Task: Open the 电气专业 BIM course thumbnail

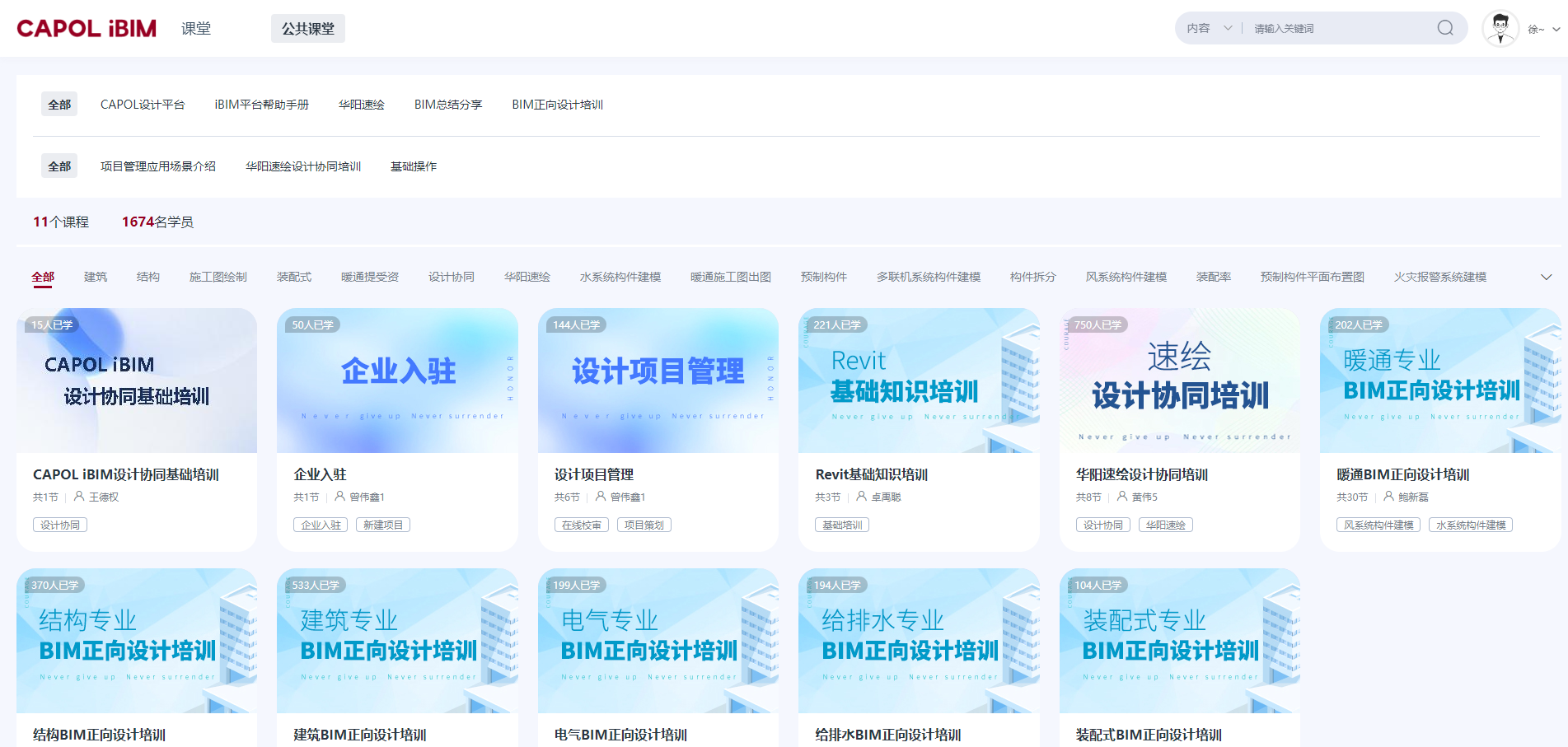Action: click(x=658, y=641)
